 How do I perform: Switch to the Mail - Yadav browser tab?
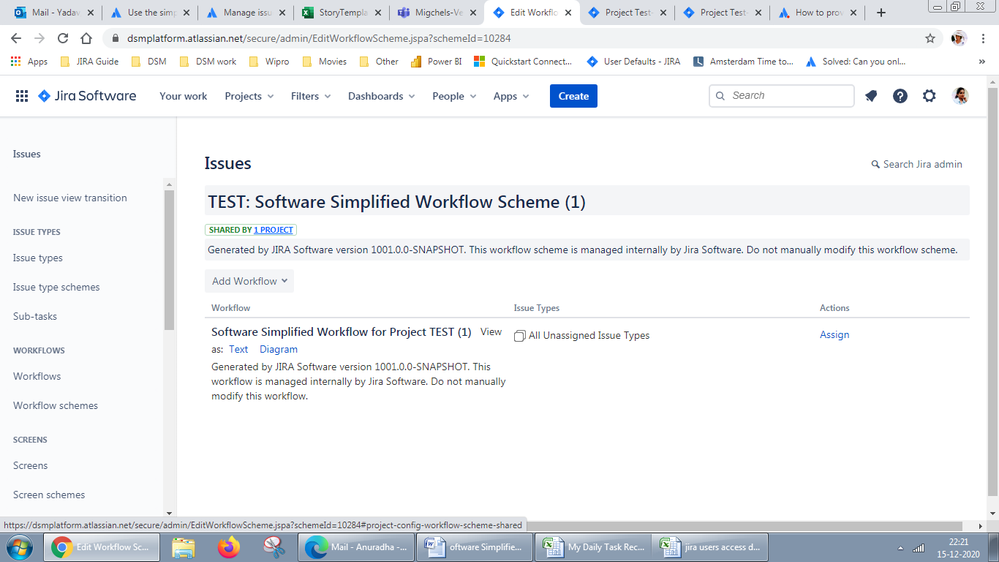click(x=54, y=12)
